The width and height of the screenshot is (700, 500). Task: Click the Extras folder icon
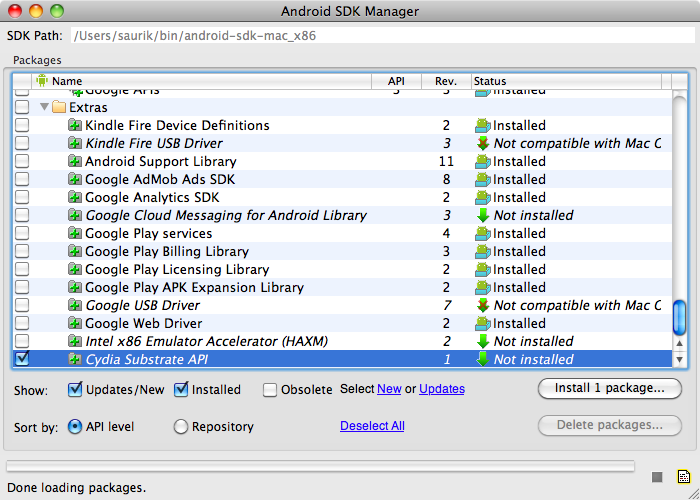59,108
